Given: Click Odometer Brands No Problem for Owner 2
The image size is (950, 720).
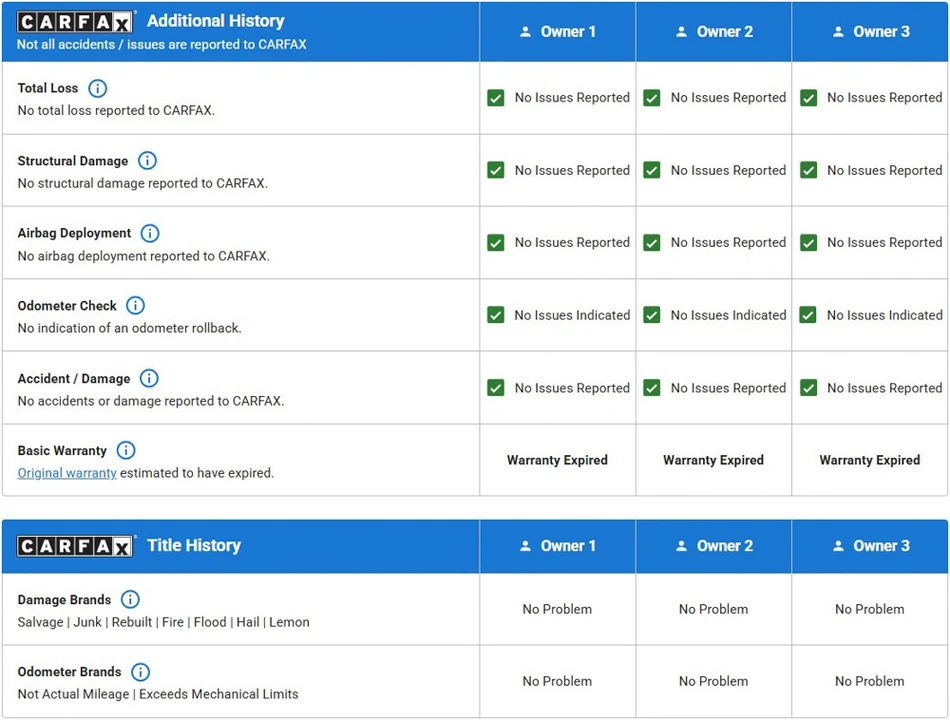Looking at the screenshot, I should click(x=714, y=681).
